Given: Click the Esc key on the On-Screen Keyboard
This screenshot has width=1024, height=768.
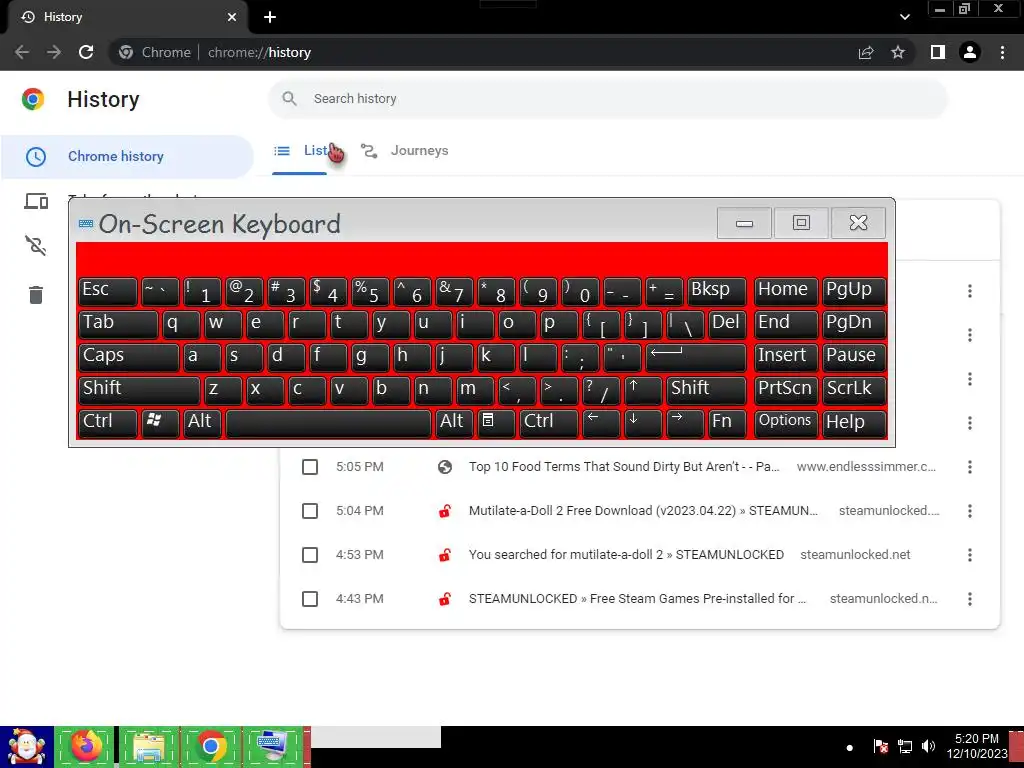Looking at the screenshot, I should [x=108, y=291].
